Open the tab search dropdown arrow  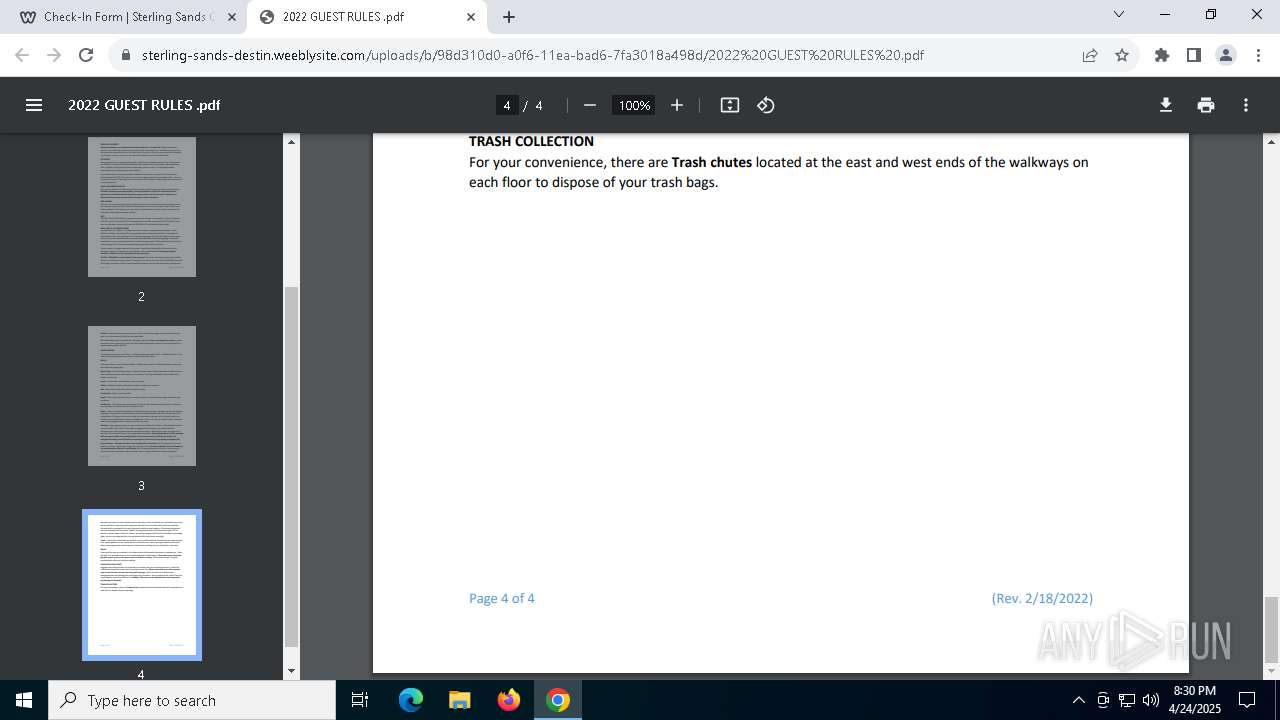pyautogui.click(x=1119, y=15)
